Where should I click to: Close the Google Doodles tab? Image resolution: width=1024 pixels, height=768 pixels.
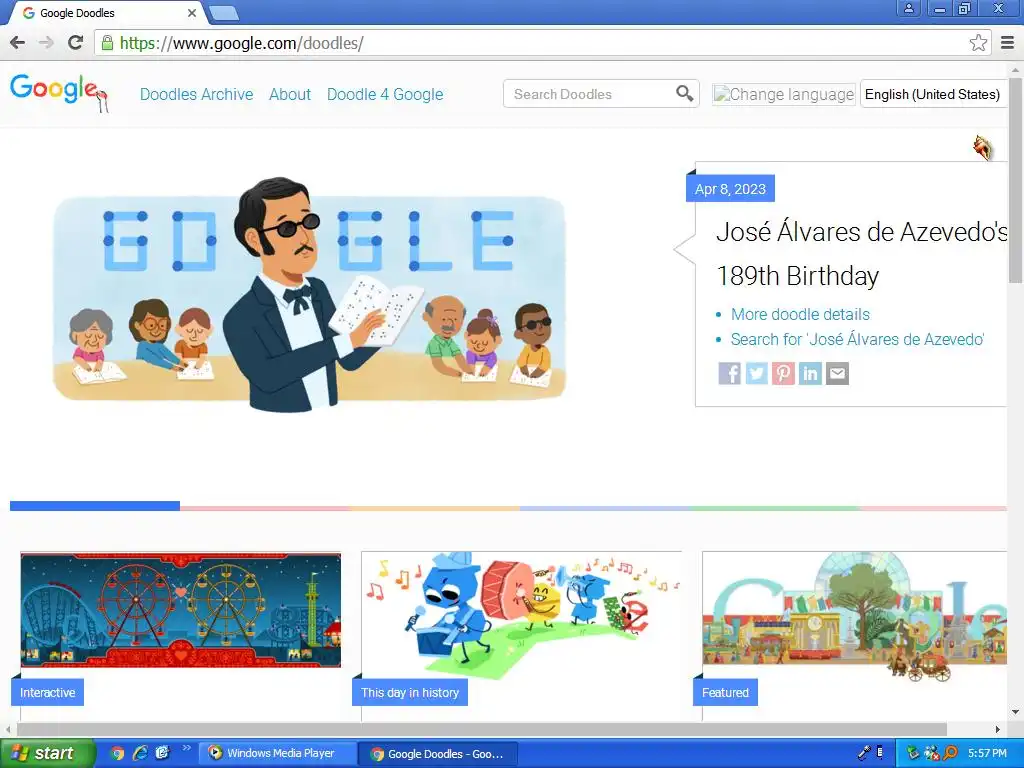[x=191, y=12]
